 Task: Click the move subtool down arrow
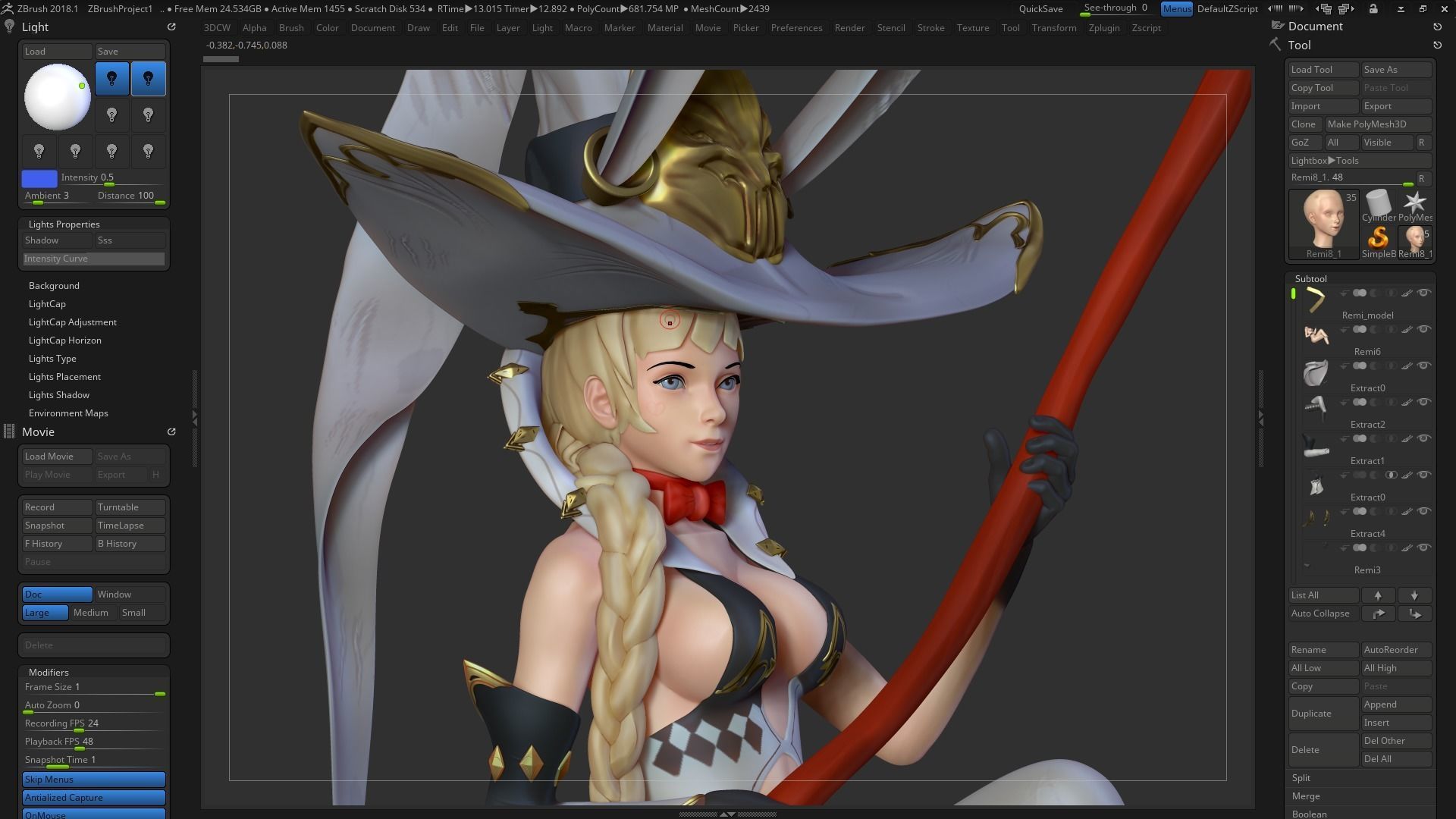click(1414, 595)
